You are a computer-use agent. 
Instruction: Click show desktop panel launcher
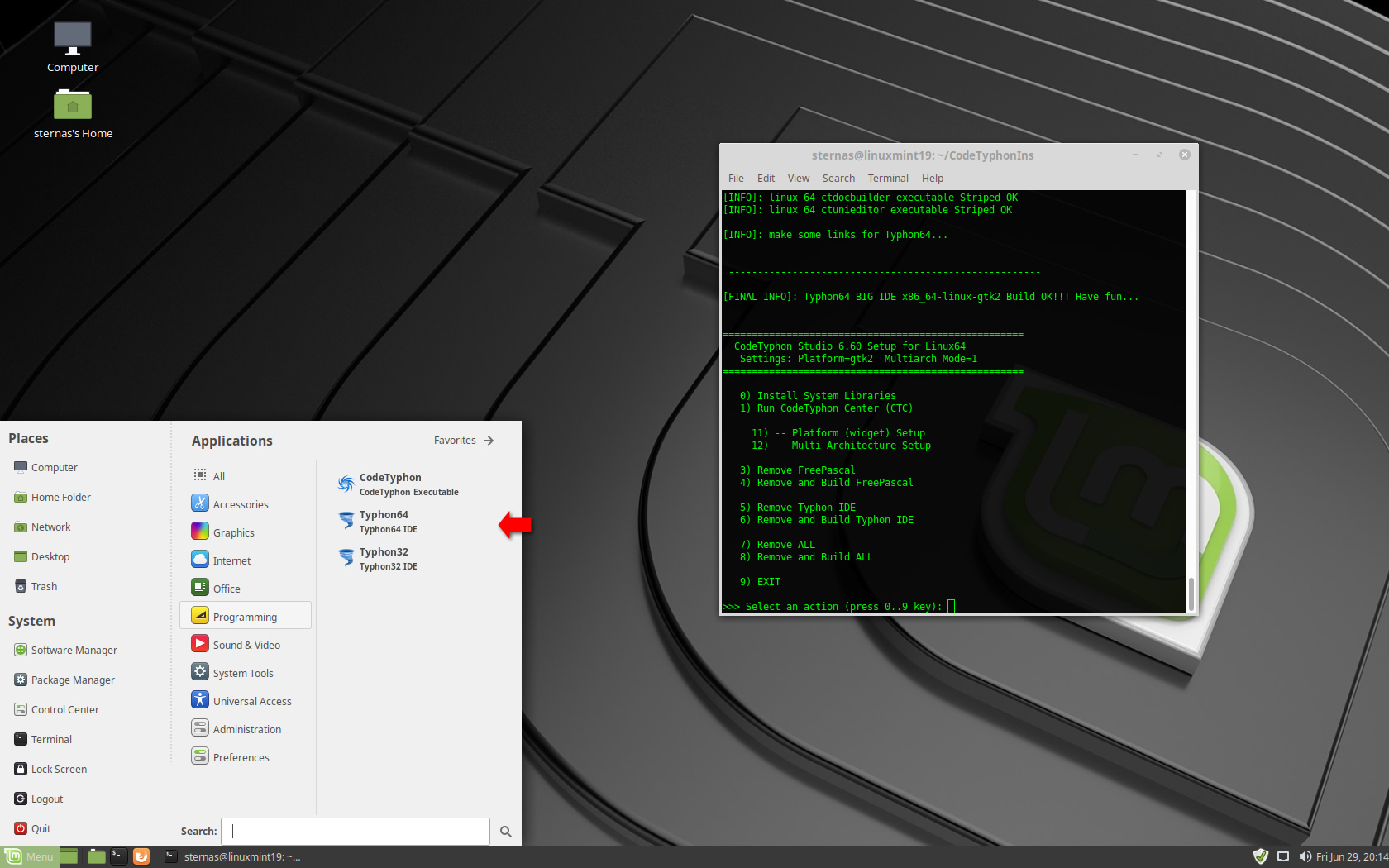click(69, 856)
